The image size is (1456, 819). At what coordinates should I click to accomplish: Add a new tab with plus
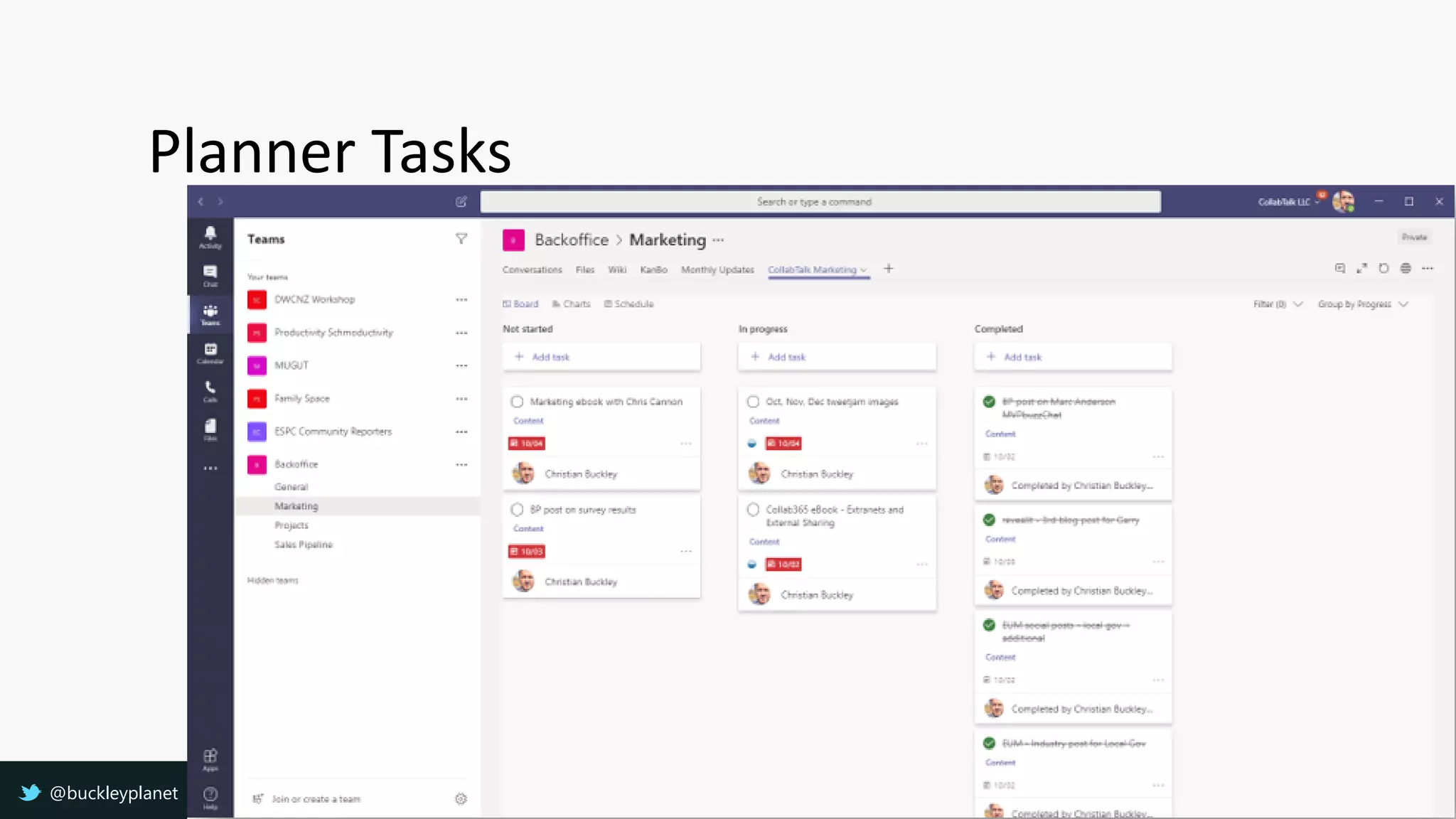click(x=889, y=269)
